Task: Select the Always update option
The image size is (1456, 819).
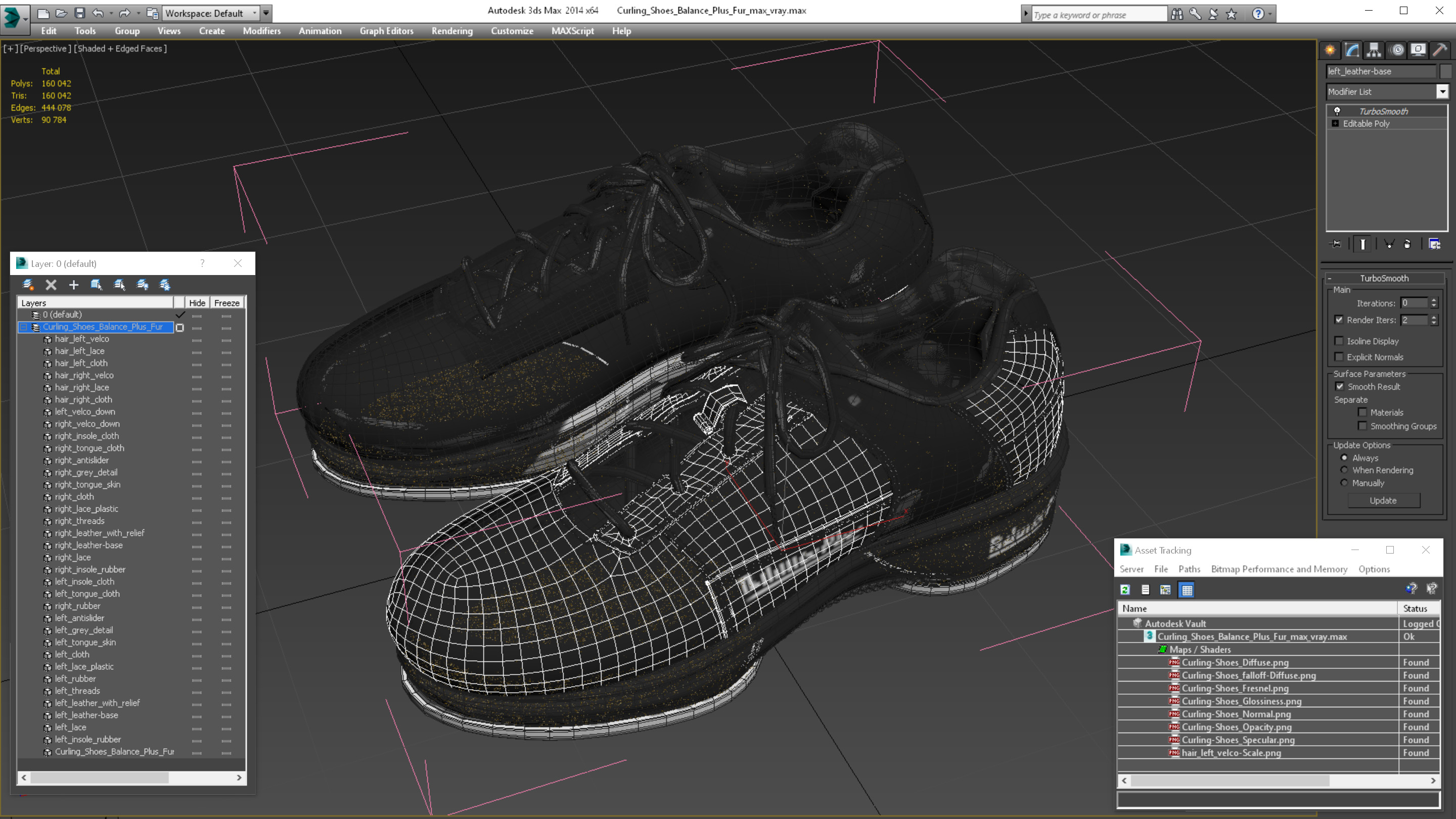Action: click(x=1344, y=458)
